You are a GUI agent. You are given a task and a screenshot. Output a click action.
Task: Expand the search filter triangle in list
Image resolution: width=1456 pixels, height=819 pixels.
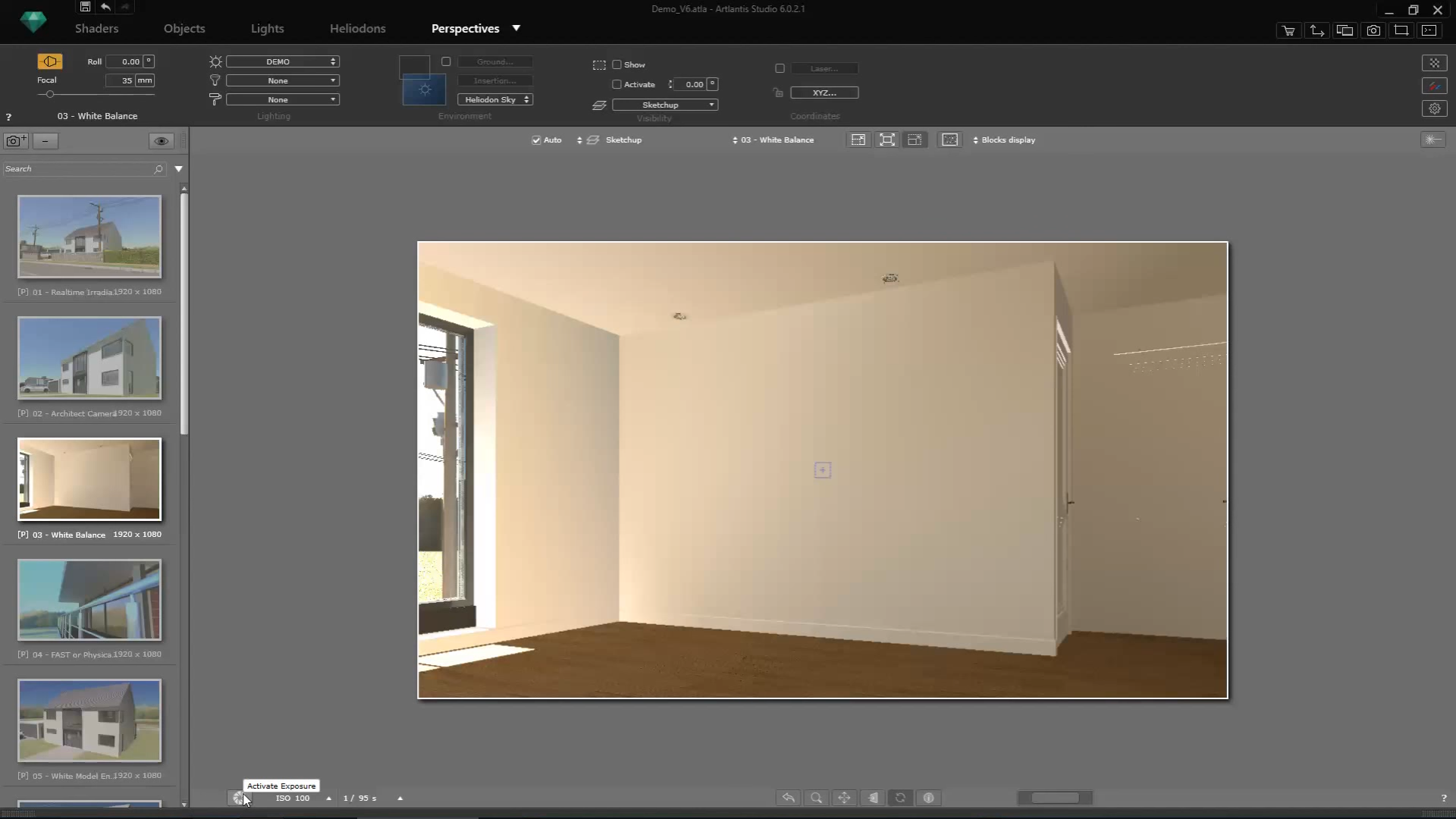(179, 170)
